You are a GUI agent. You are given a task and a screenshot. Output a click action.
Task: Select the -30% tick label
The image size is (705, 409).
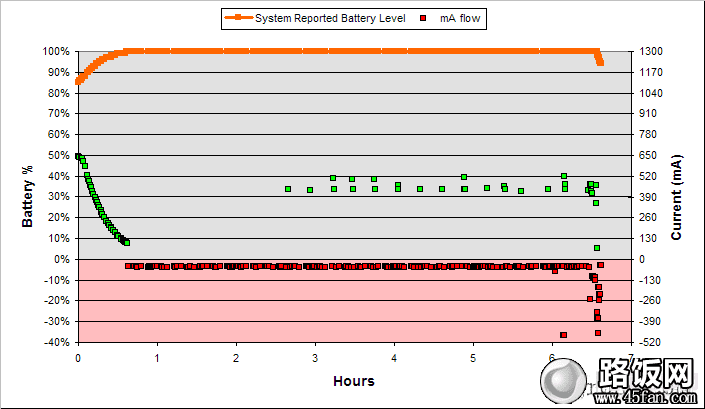57,322
